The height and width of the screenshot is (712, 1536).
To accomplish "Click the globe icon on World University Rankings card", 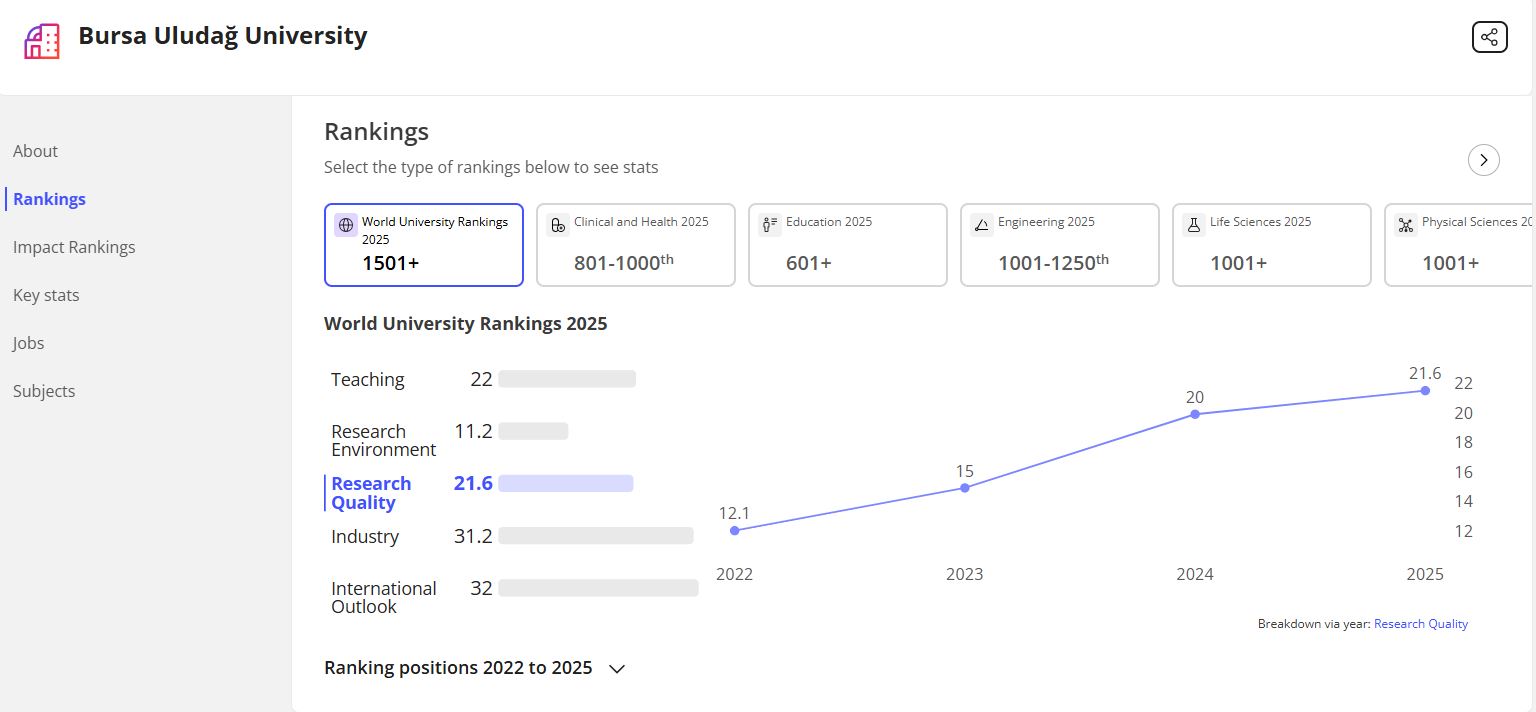I will click(x=346, y=225).
